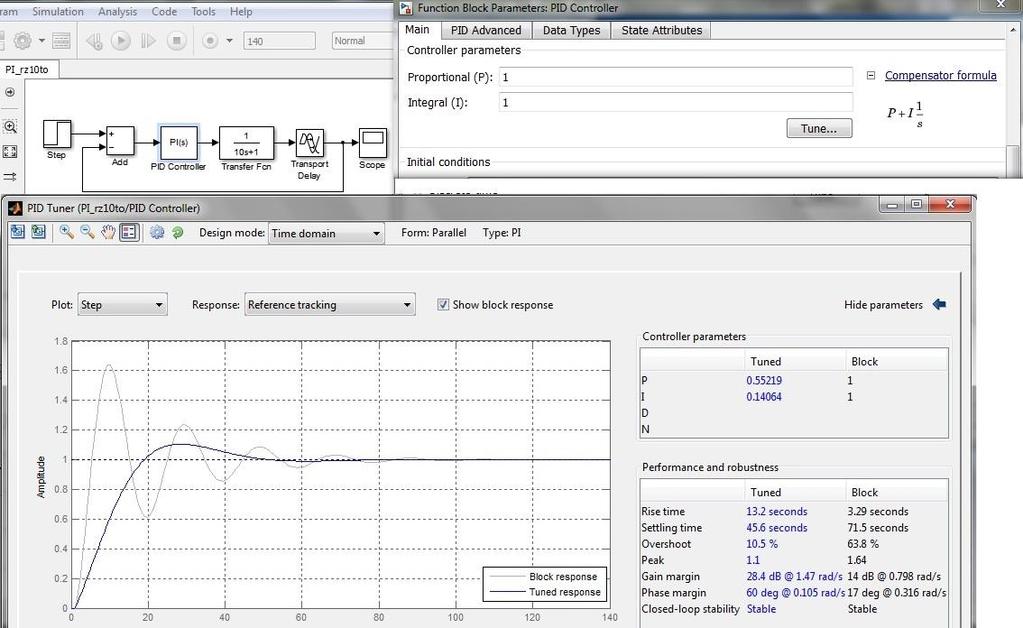Click the Proportional (P) input field

coord(676,77)
